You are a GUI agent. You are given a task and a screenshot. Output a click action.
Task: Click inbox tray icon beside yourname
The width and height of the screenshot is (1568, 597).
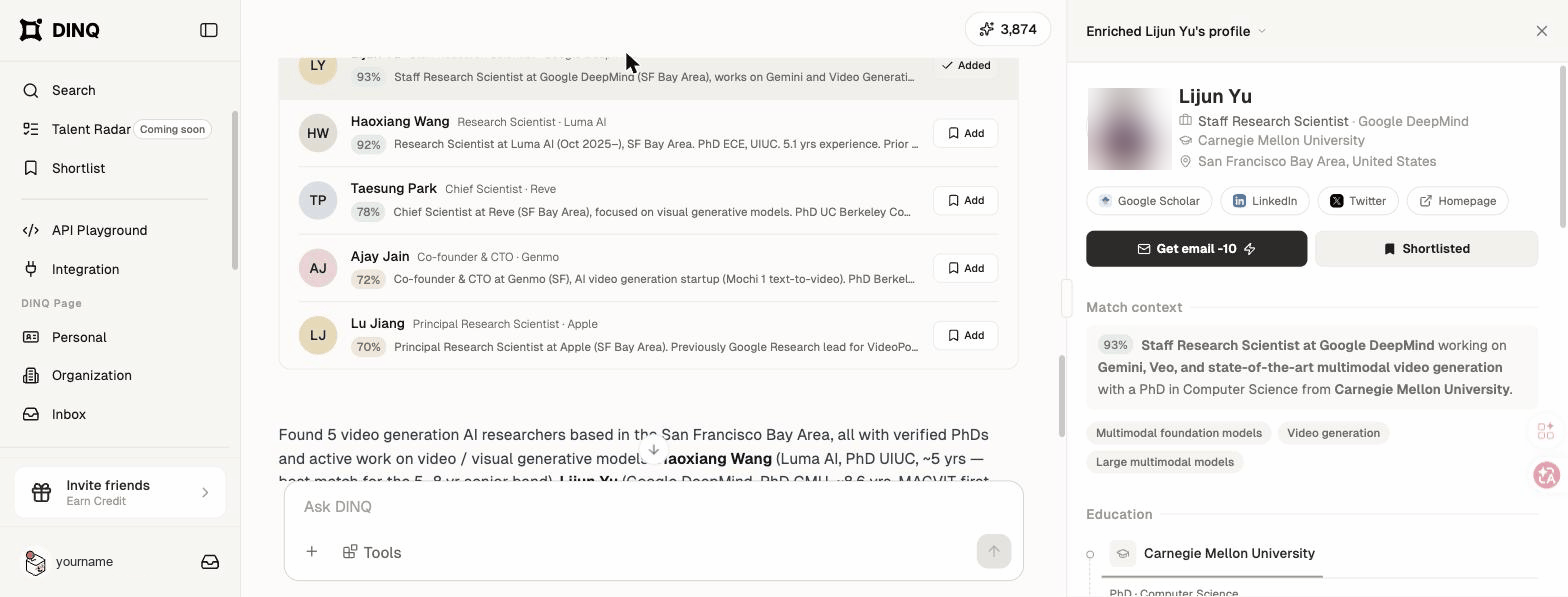click(x=210, y=562)
